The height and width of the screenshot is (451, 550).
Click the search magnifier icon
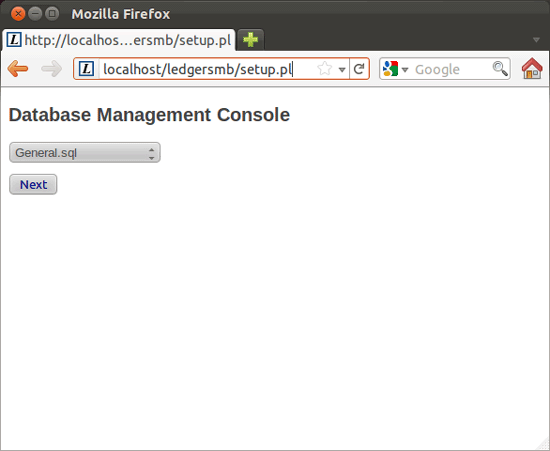(500, 69)
